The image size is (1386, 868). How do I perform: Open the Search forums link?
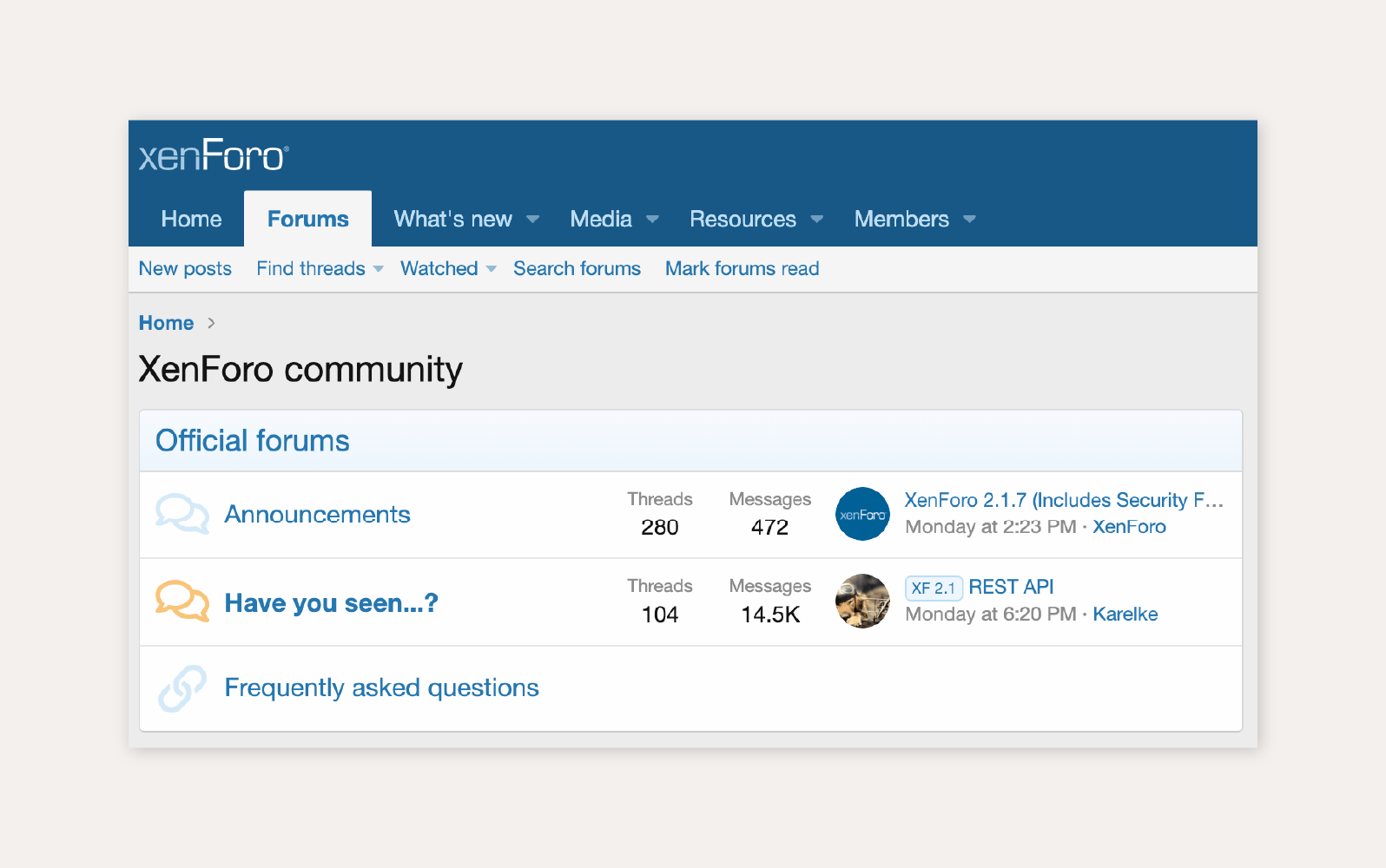click(x=577, y=268)
